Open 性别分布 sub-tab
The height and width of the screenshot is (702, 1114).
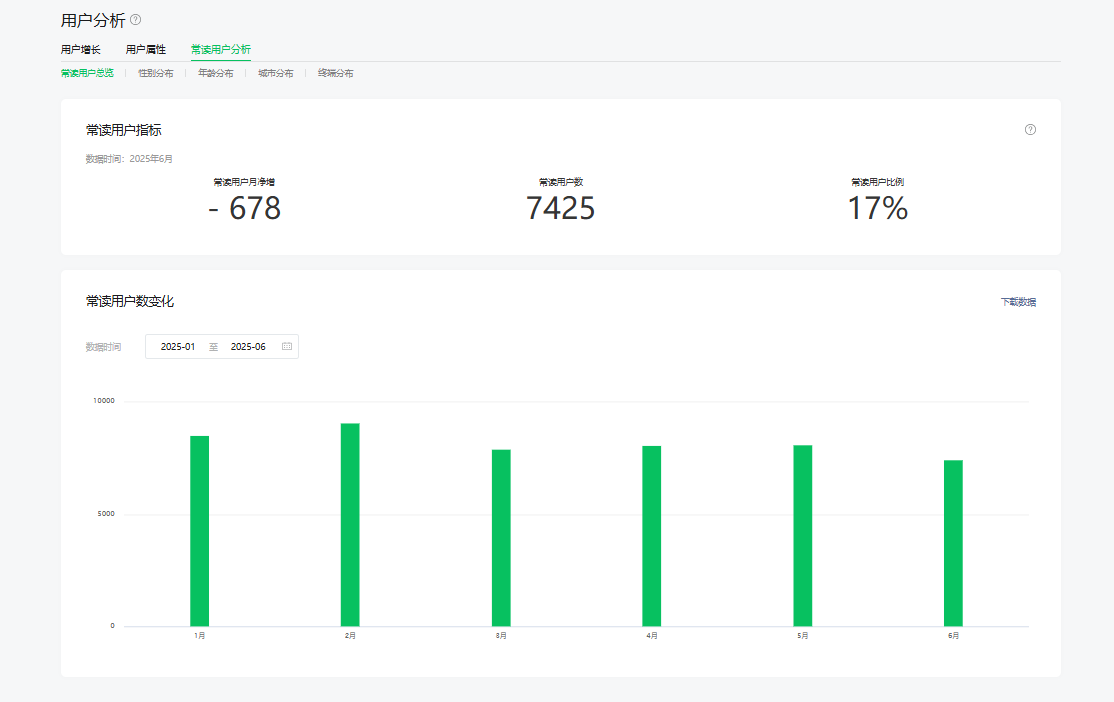point(156,73)
